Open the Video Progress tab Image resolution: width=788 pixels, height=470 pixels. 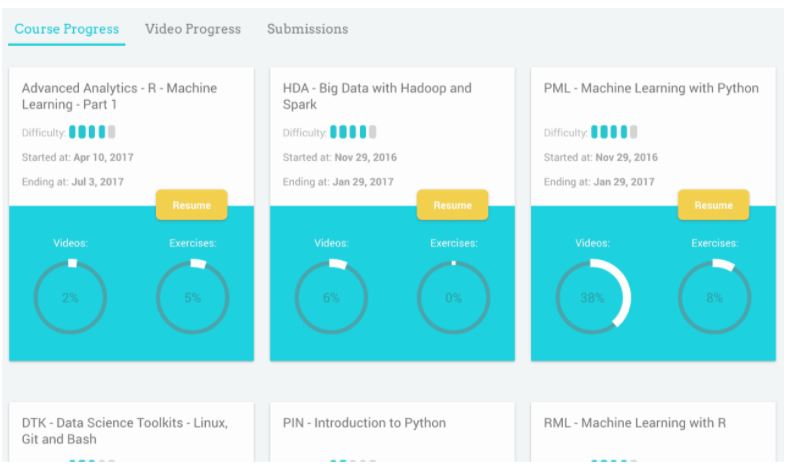click(193, 29)
